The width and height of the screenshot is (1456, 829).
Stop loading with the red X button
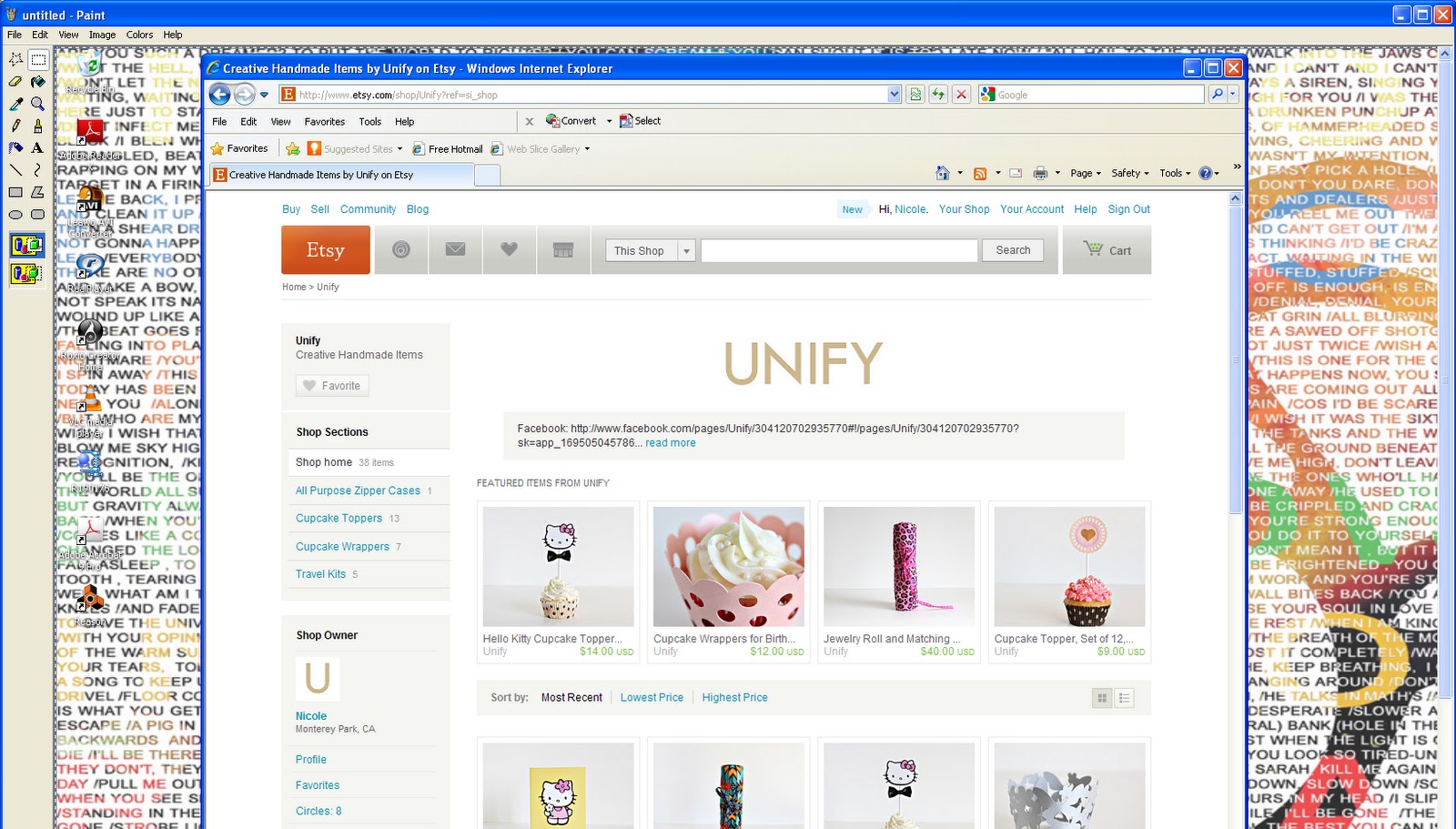coord(961,95)
